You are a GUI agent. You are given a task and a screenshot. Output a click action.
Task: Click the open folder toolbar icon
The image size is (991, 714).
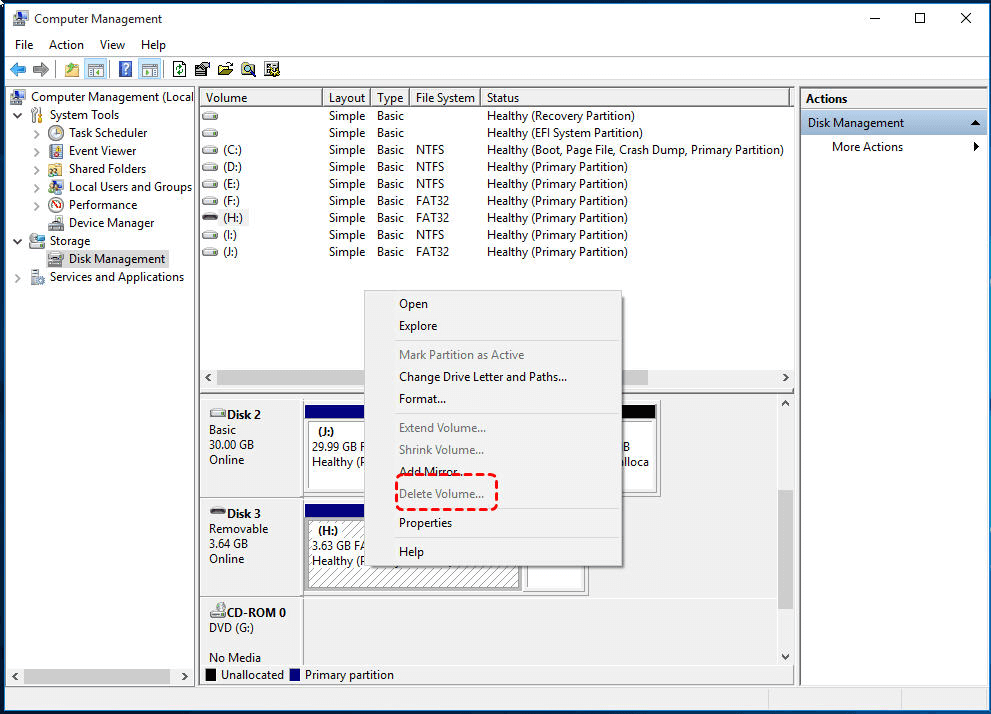(226, 70)
